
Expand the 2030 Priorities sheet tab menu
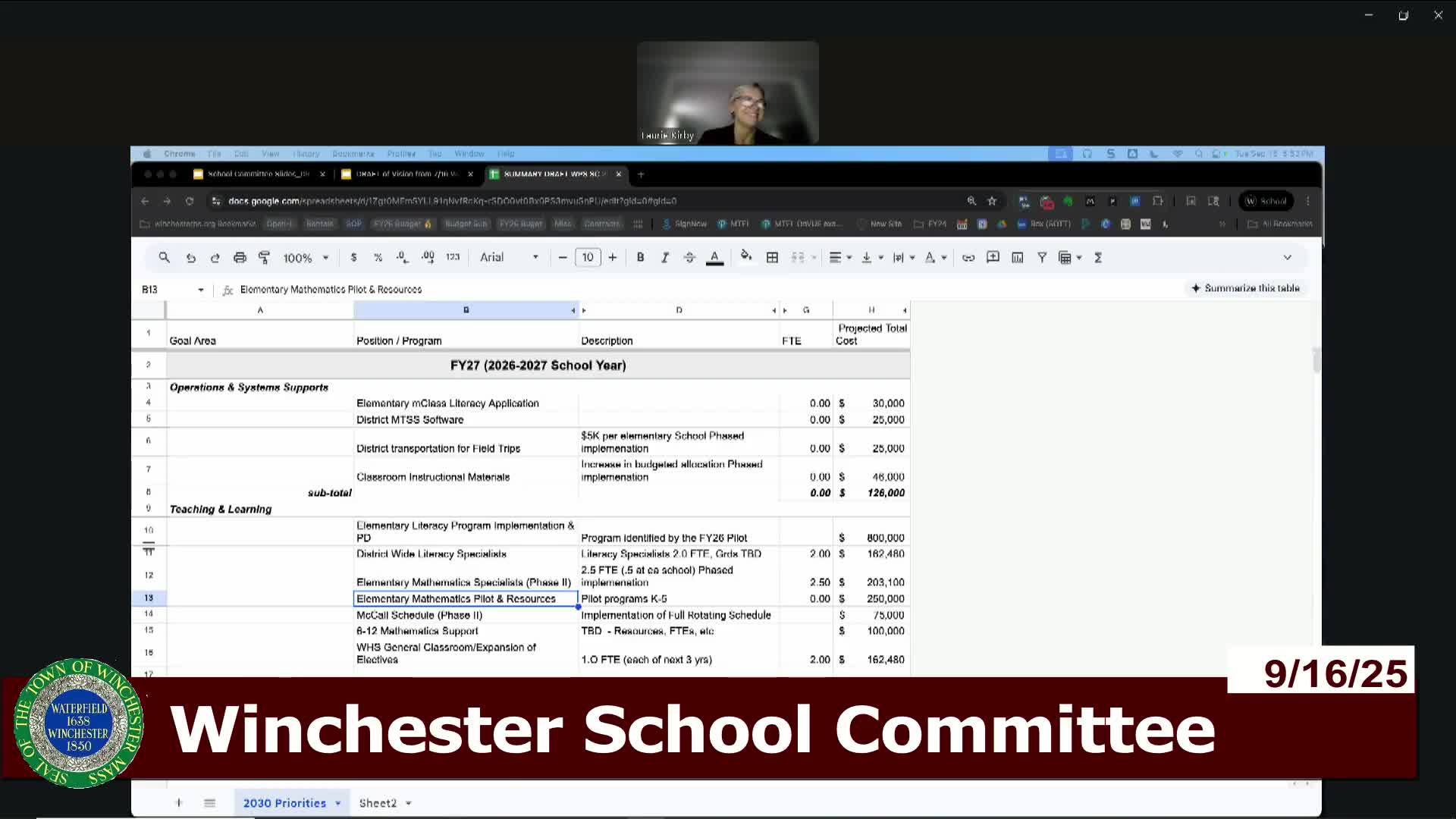[338, 803]
